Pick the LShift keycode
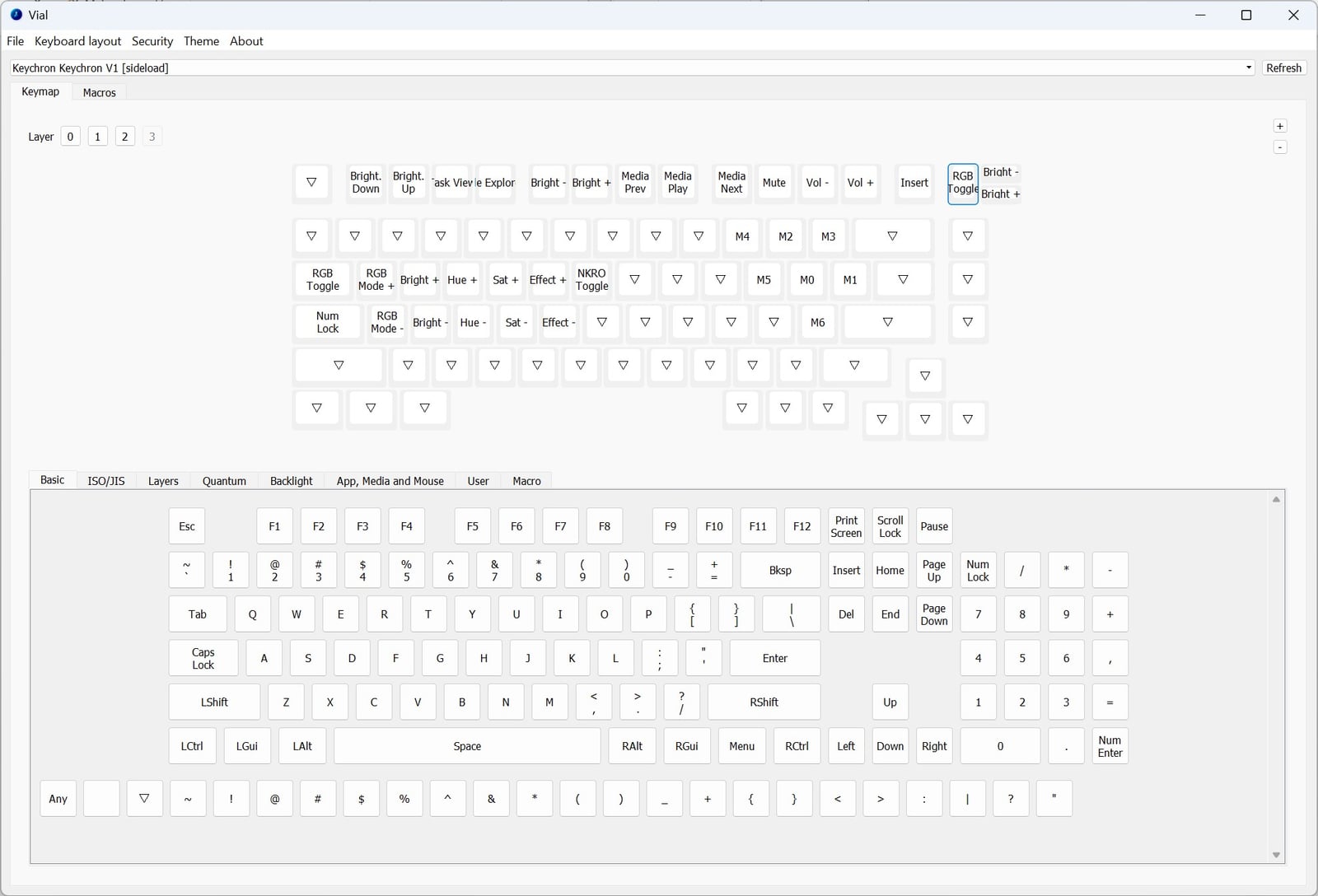The height and width of the screenshot is (896, 1318). point(214,702)
